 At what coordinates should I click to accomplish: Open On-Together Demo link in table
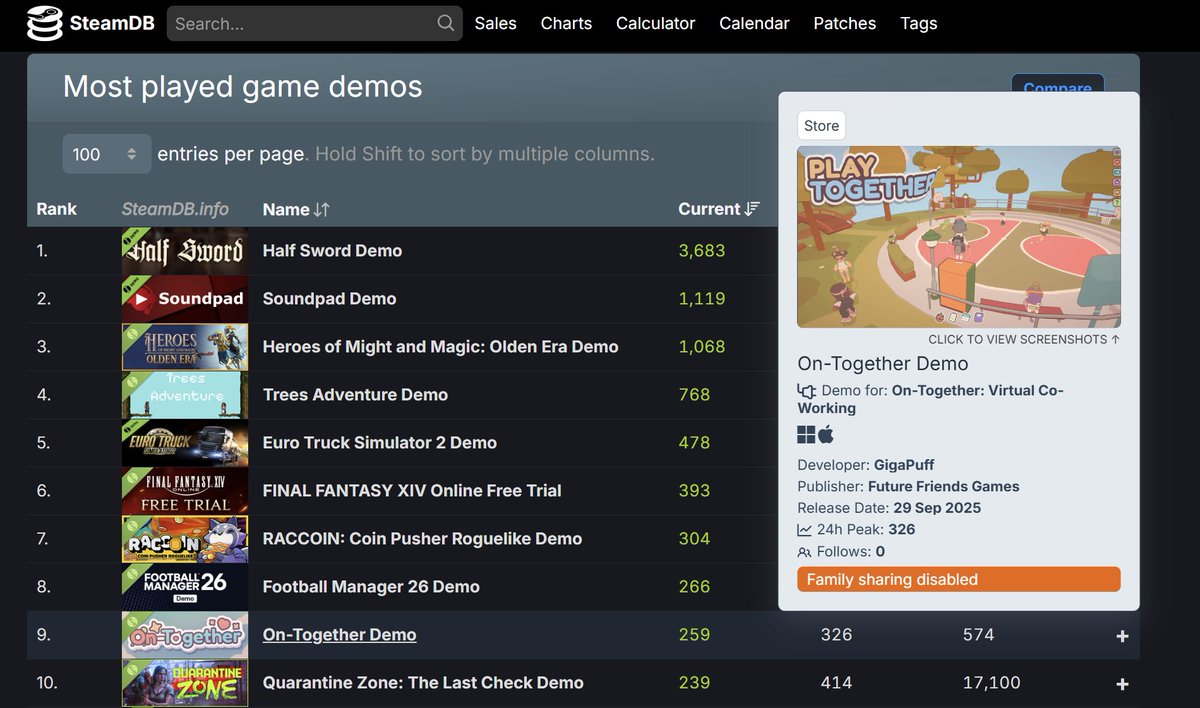(339, 635)
